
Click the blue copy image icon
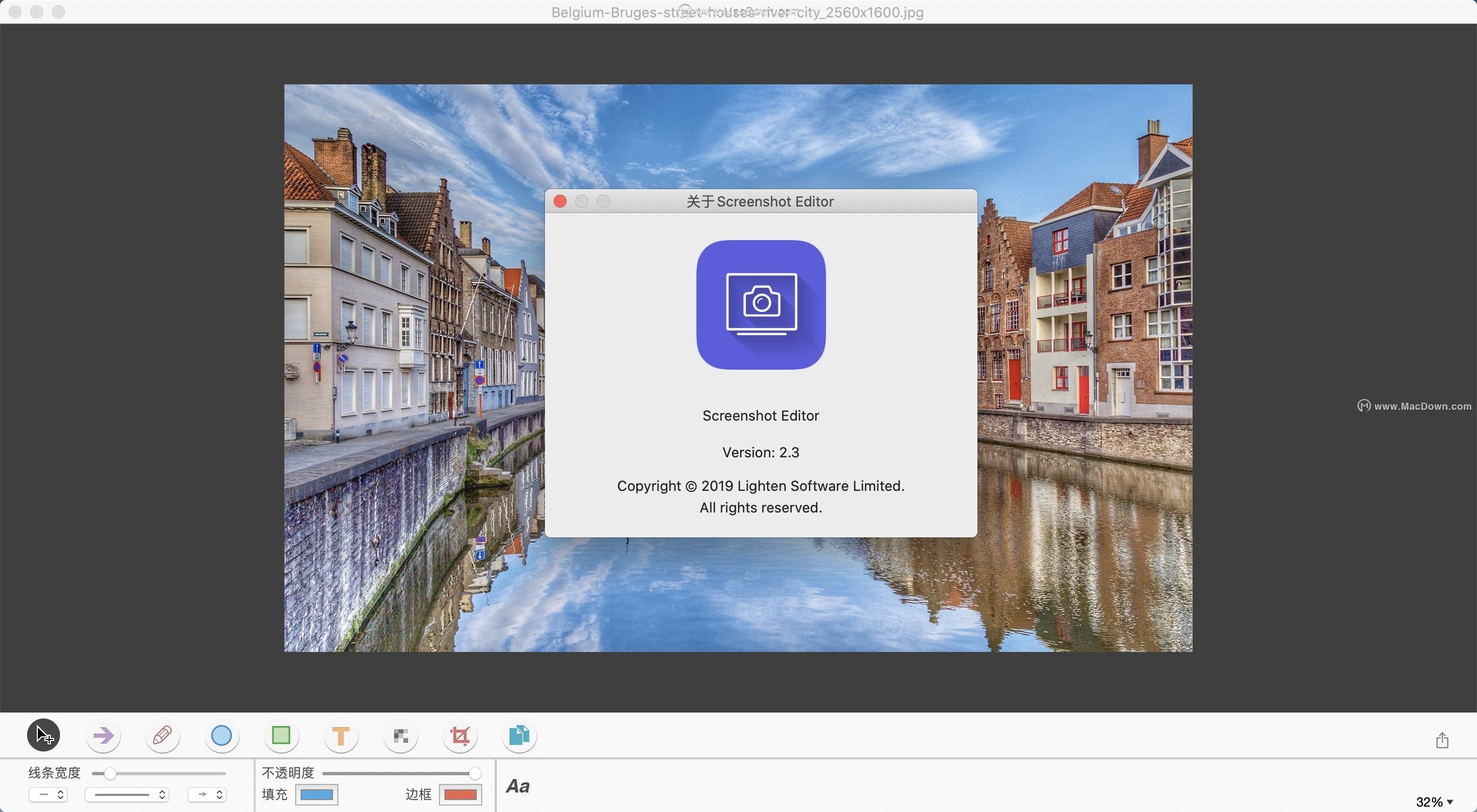pos(519,735)
